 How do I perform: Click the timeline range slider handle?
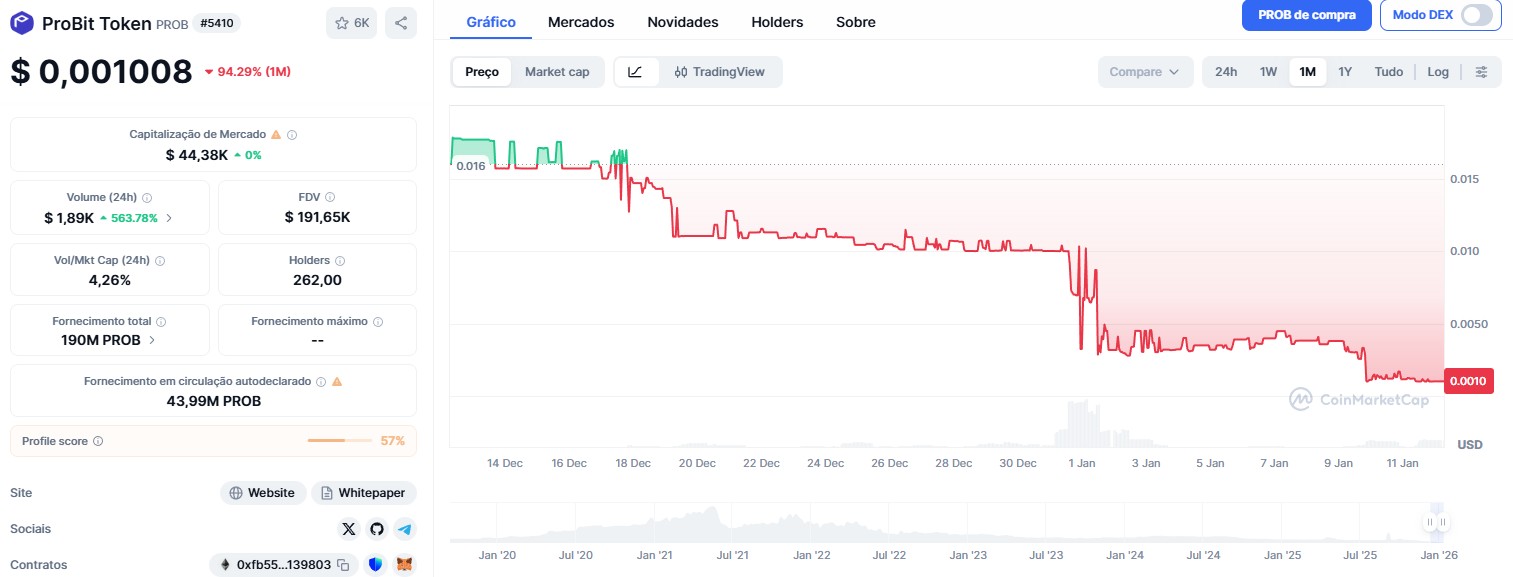click(1436, 522)
